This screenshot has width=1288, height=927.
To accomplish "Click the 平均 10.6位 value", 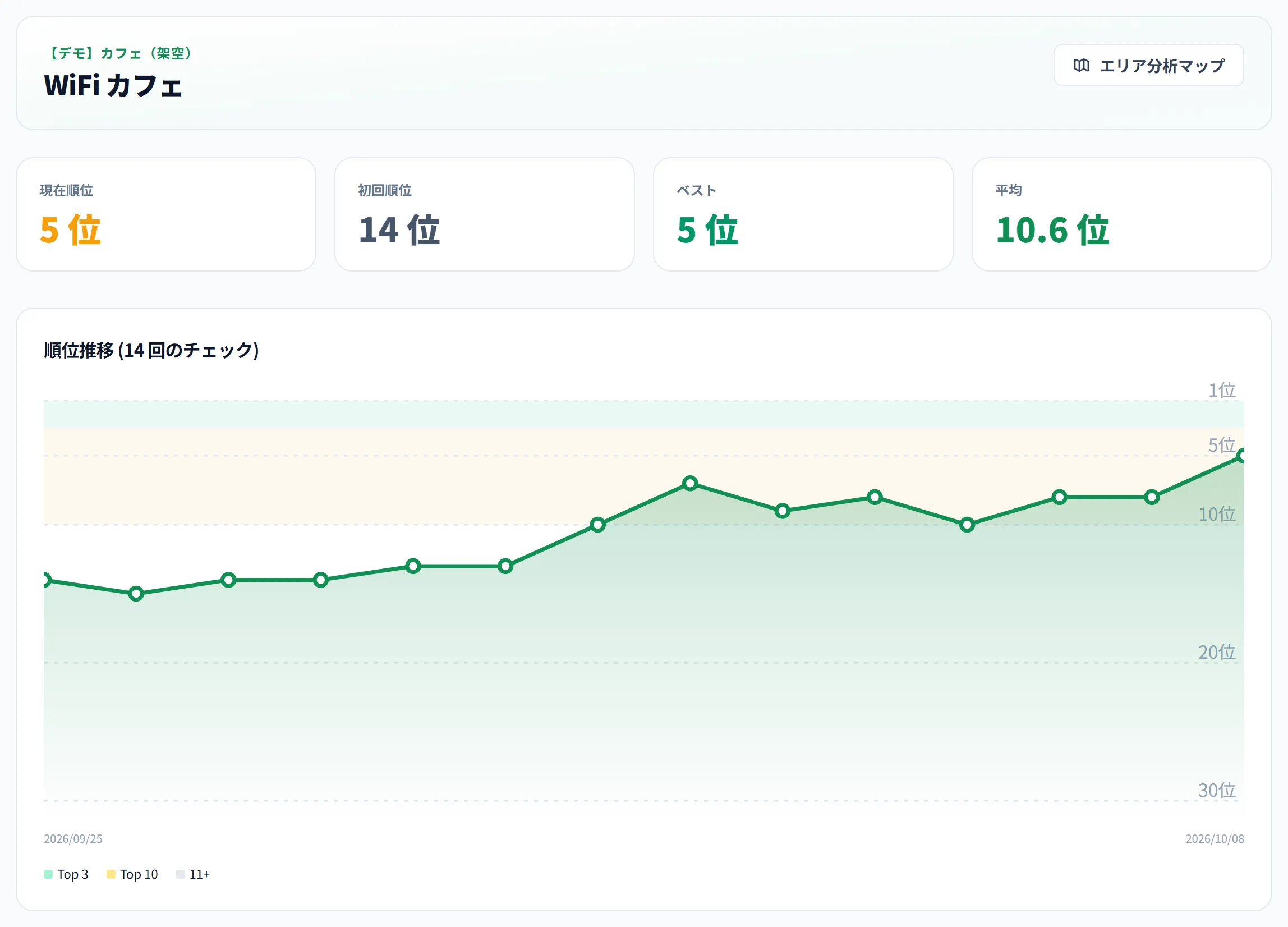I will pos(1052,230).
